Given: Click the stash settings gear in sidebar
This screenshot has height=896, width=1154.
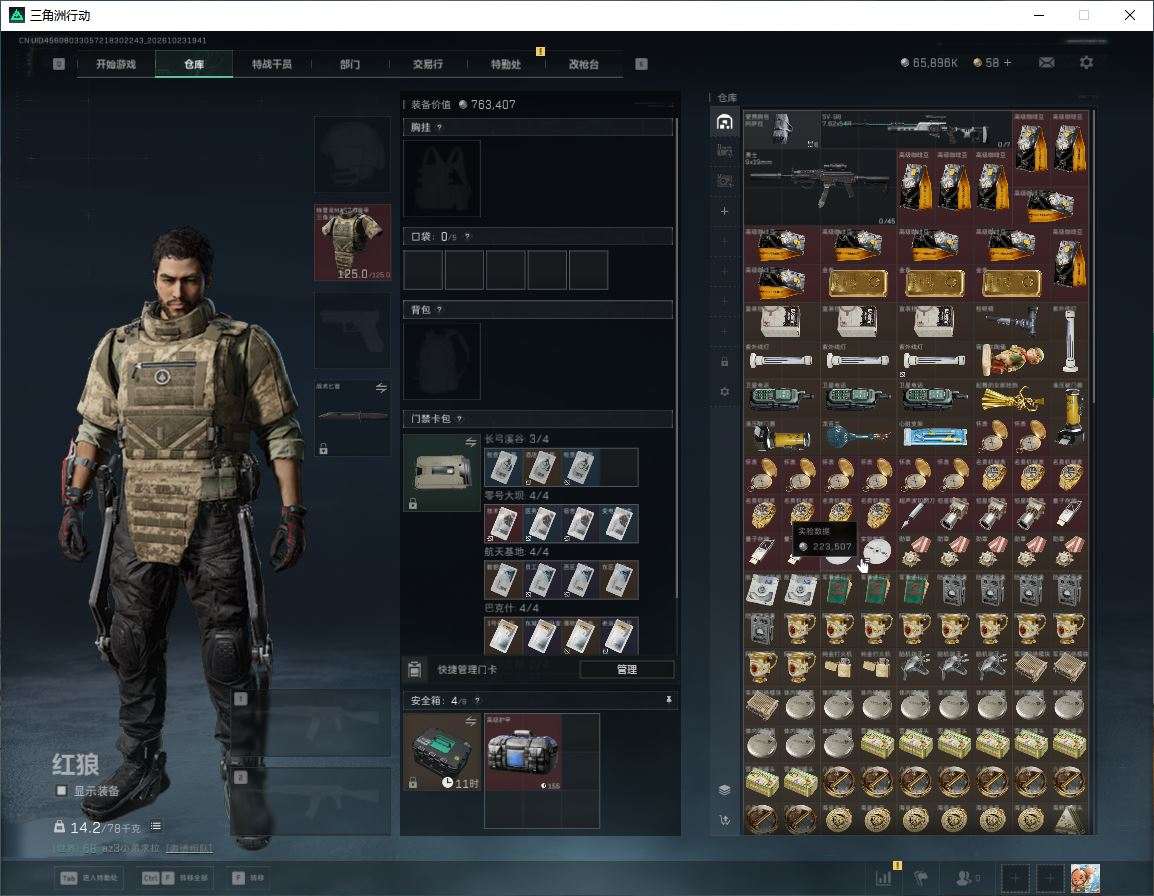Looking at the screenshot, I should coord(724,392).
